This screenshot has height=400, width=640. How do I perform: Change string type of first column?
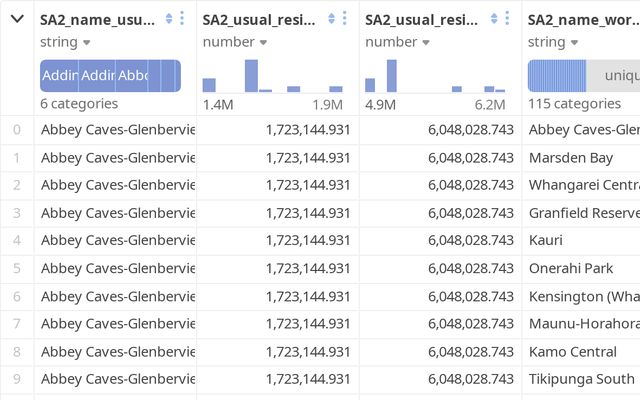tap(66, 42)
